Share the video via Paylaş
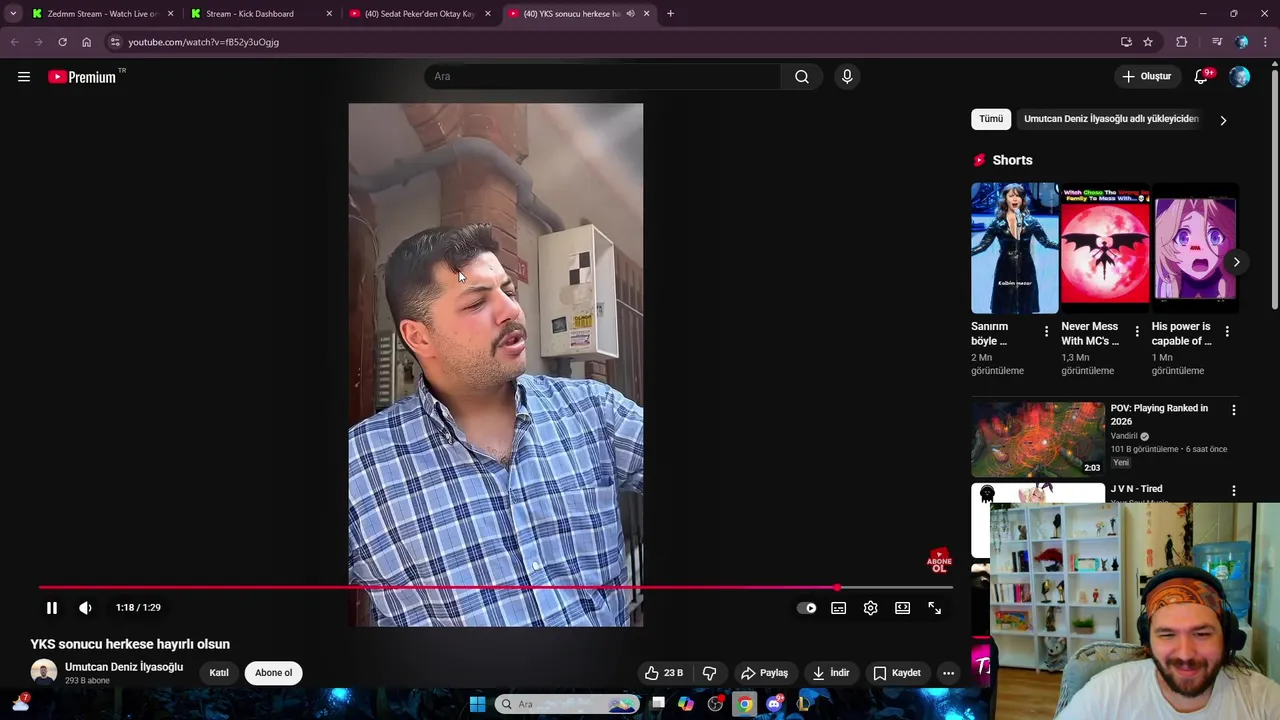Image resolution: width=1280 pixels, height=720 pixels. [x=765, y=673]
